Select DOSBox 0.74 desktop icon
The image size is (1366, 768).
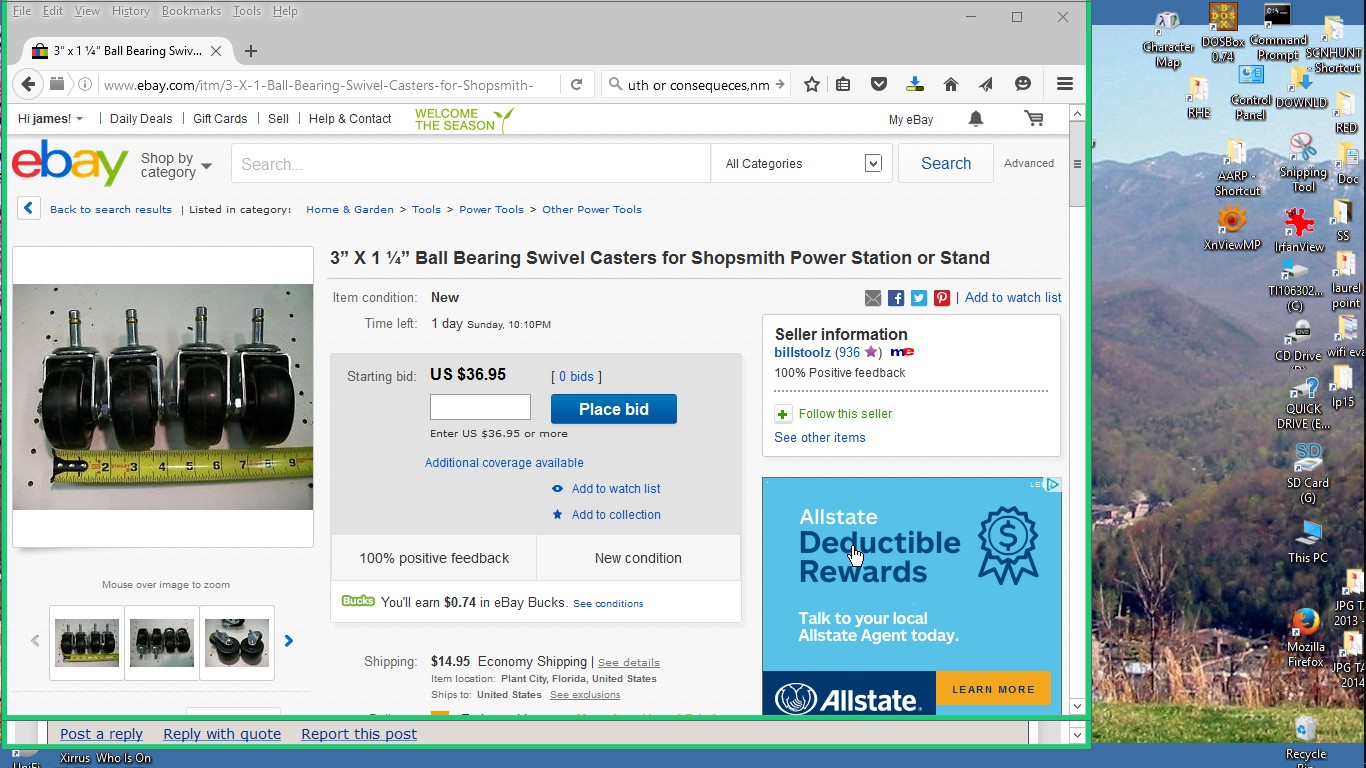[x=1223, y=33]
